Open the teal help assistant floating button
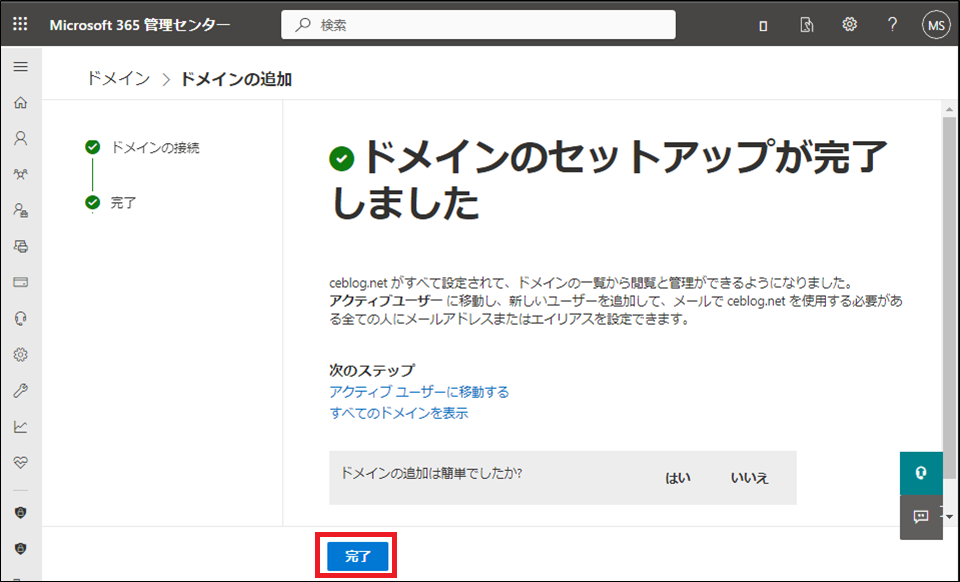This screenshot has height=582, width=960. point(921,473)
